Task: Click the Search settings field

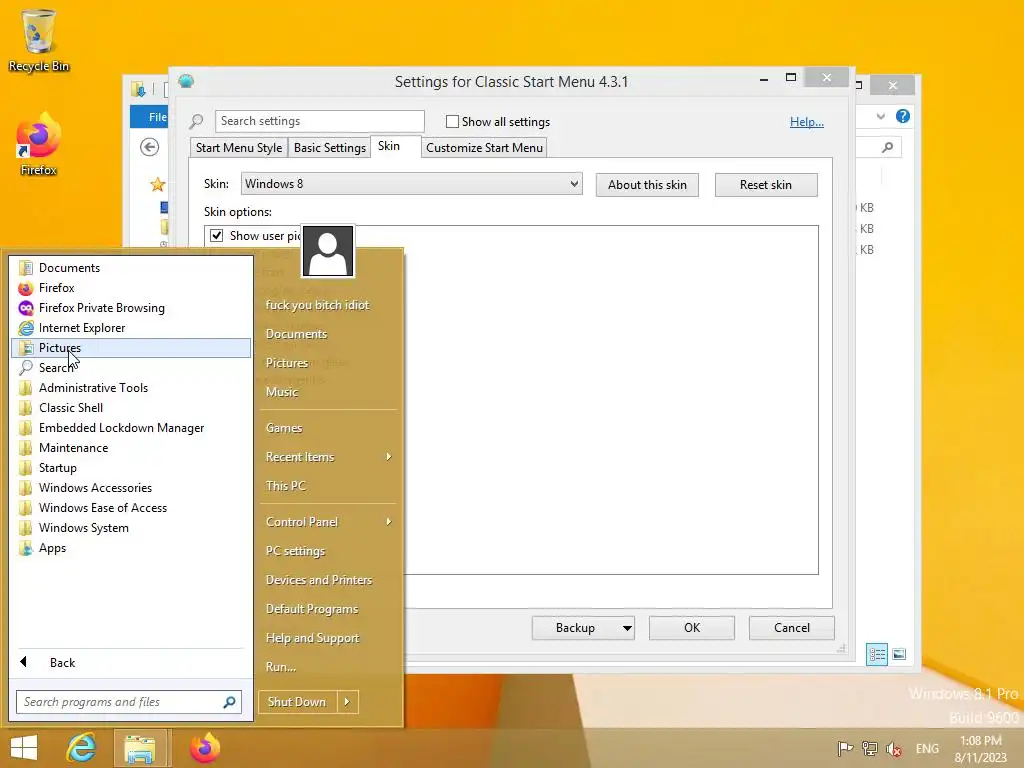Action: click(319, 121)
